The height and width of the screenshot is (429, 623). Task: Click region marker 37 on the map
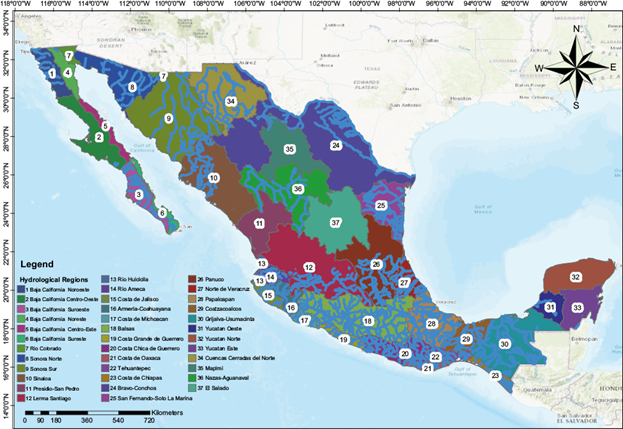(x=336, y=221)
